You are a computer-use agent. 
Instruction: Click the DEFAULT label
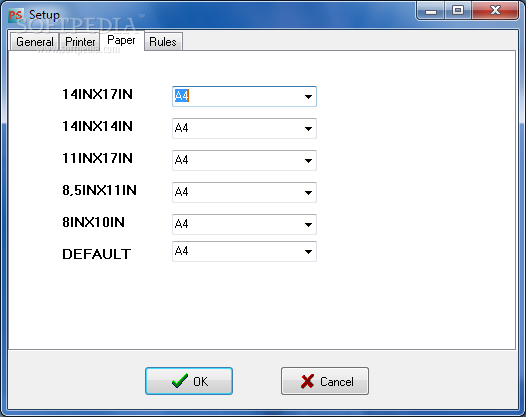[97, 254]
